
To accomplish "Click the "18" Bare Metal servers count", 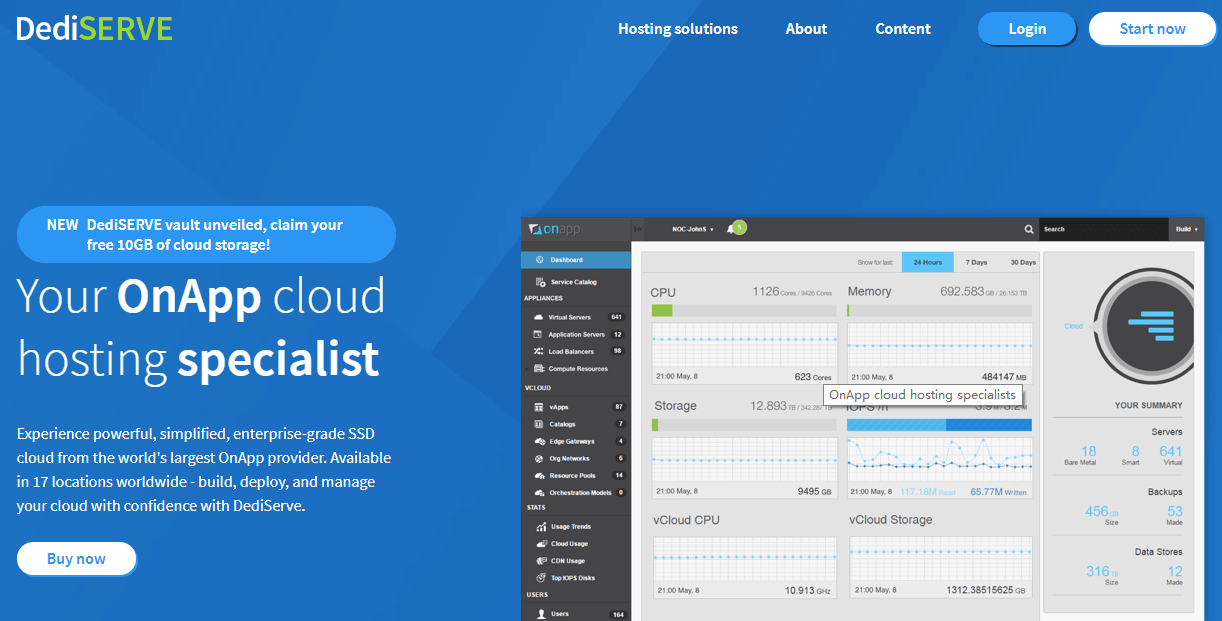I will tap(1089, 451).
